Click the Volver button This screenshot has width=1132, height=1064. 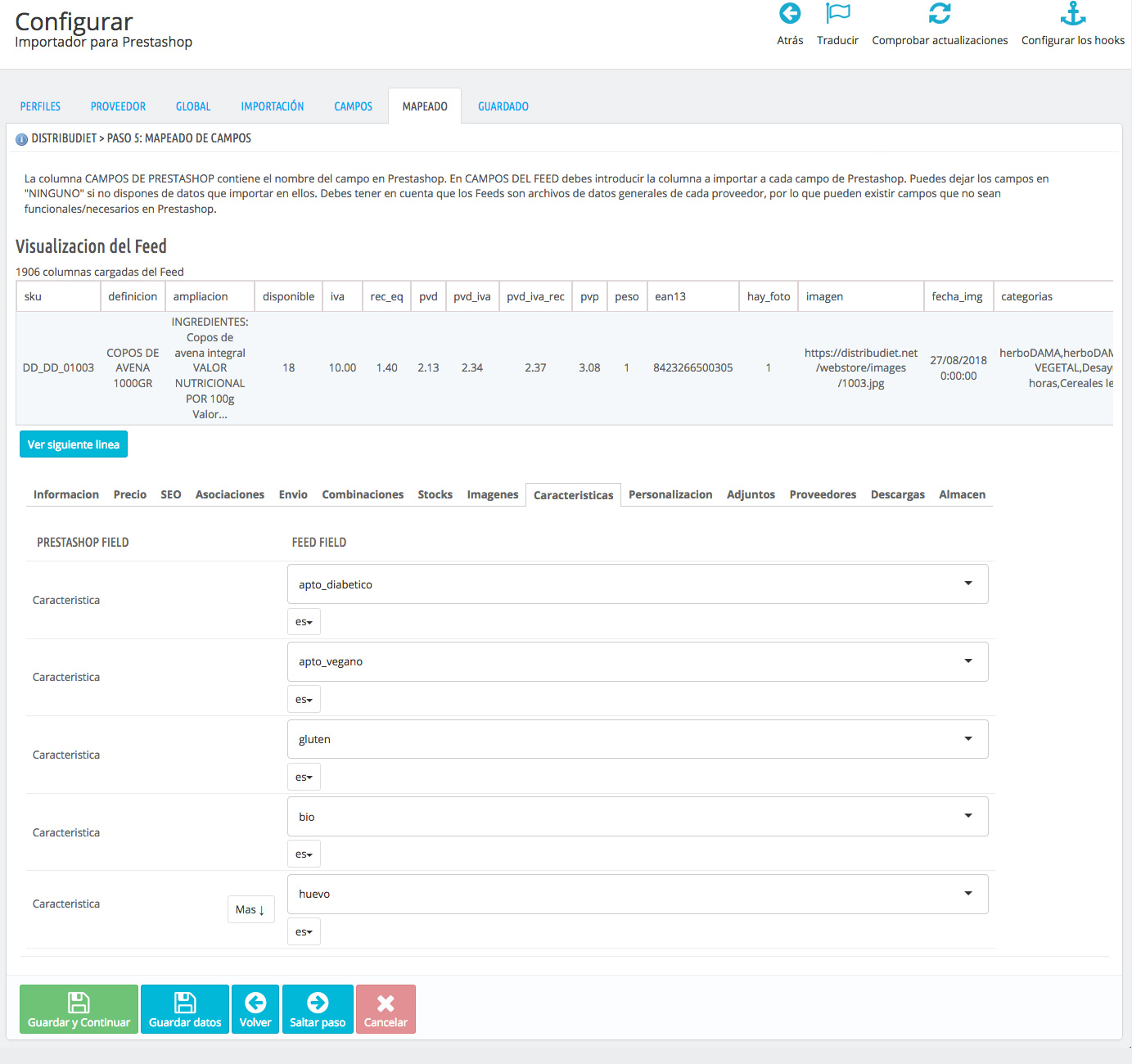coord(255,1009)
